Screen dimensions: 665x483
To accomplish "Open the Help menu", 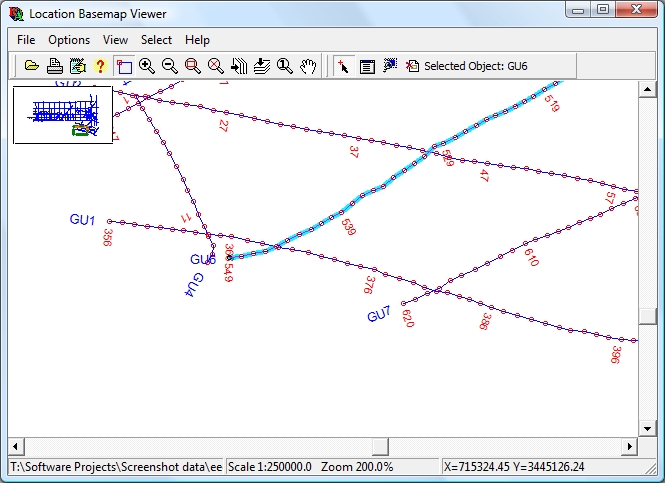I will 197,40.
